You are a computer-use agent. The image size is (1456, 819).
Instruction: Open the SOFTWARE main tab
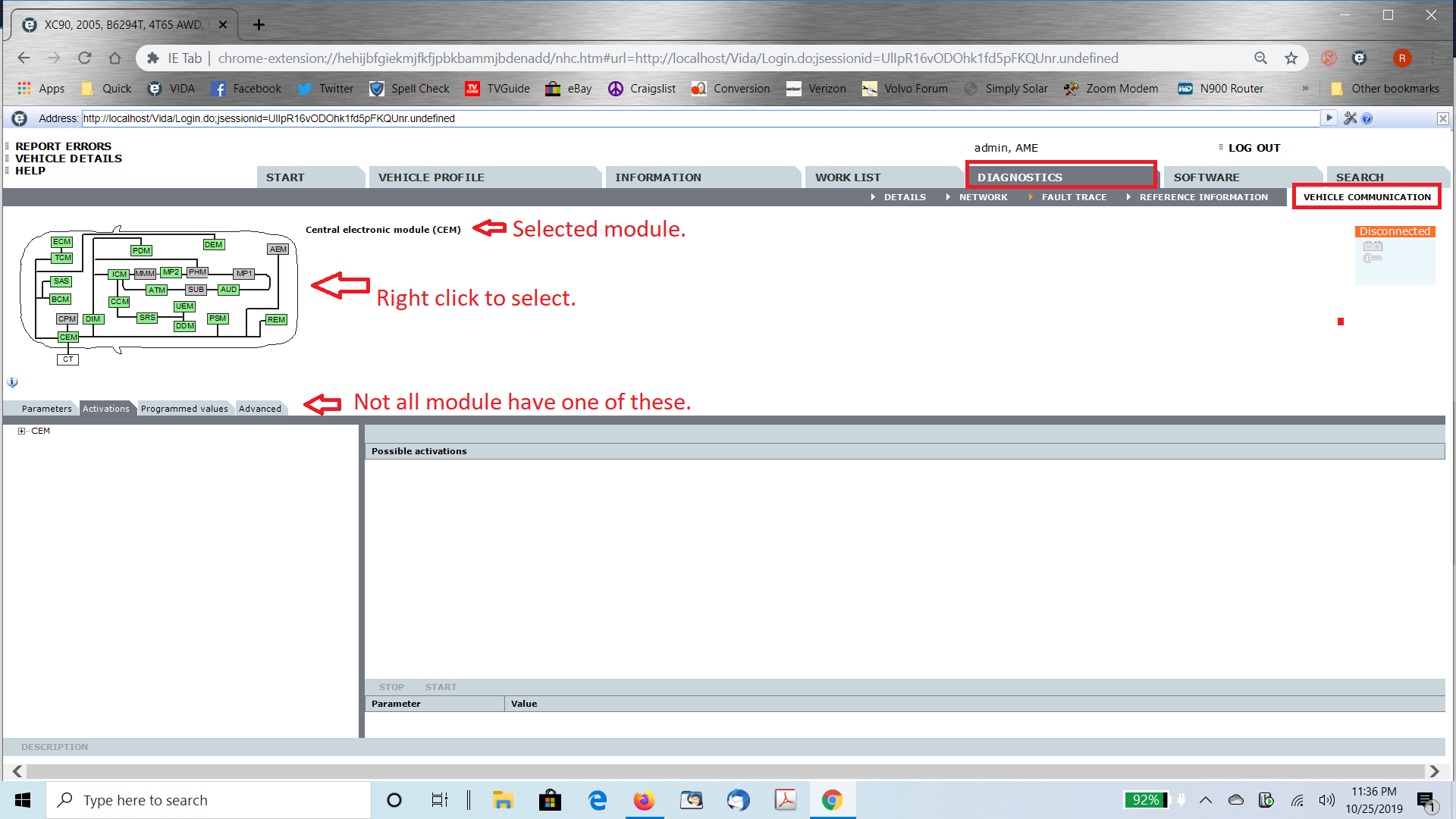pyautogui.click(x=1206, y=177)
